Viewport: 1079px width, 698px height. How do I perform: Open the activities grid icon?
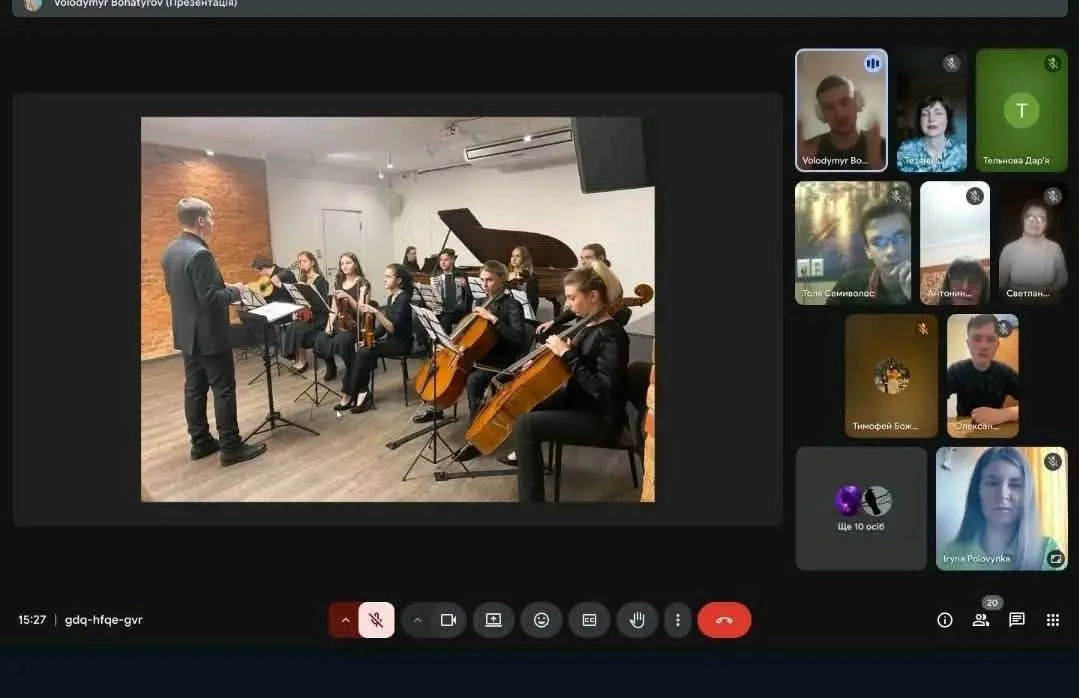(1053, 620)
